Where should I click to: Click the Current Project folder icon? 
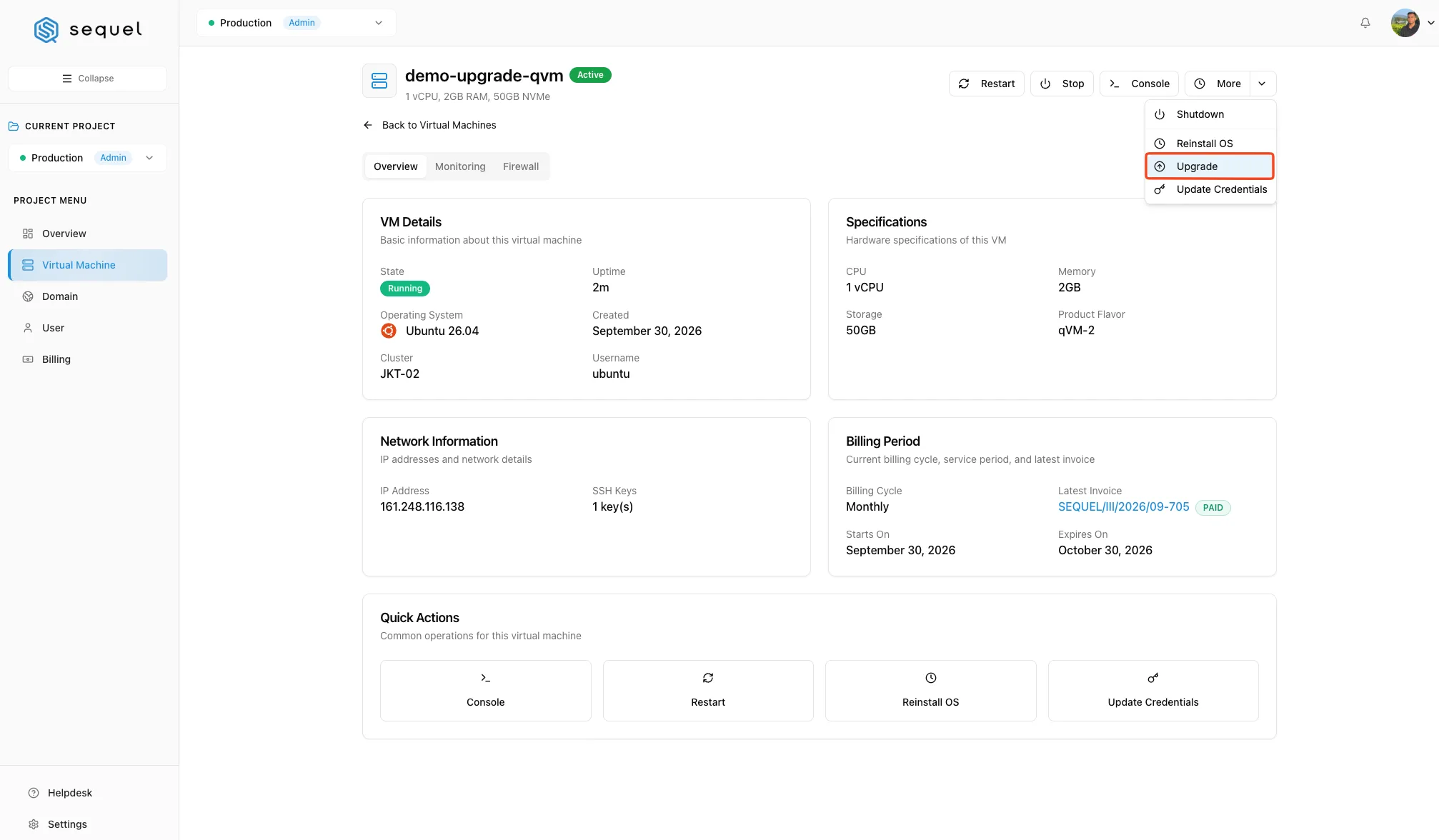[x=14, y=126]
